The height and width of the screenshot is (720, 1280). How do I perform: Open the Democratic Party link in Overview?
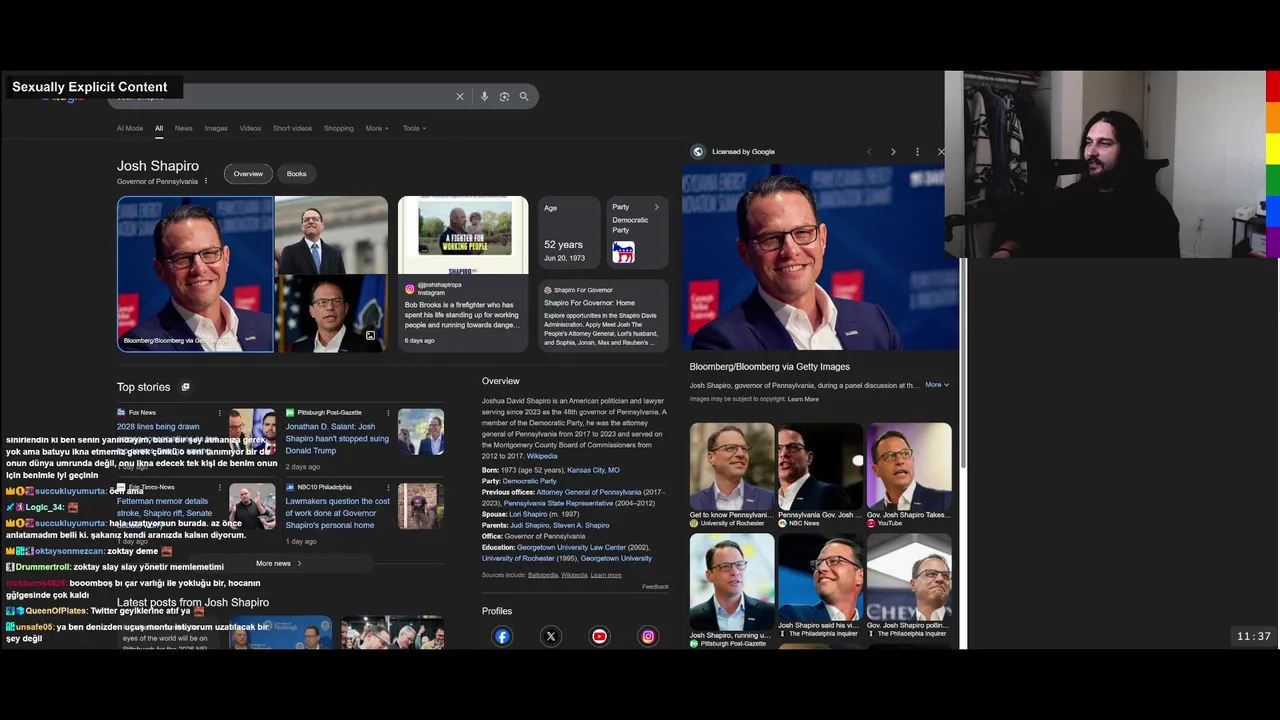(529, 481)
